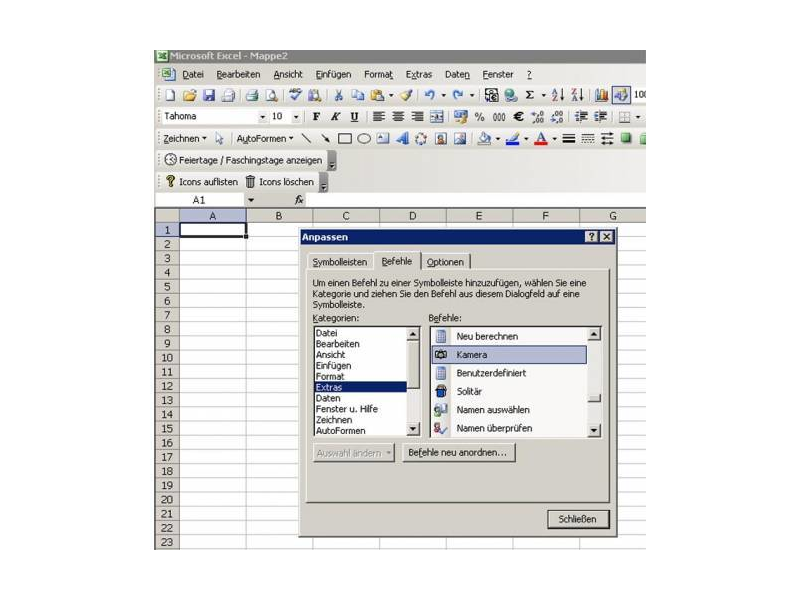
Task: Click the Schließen button
Action: 578,519
